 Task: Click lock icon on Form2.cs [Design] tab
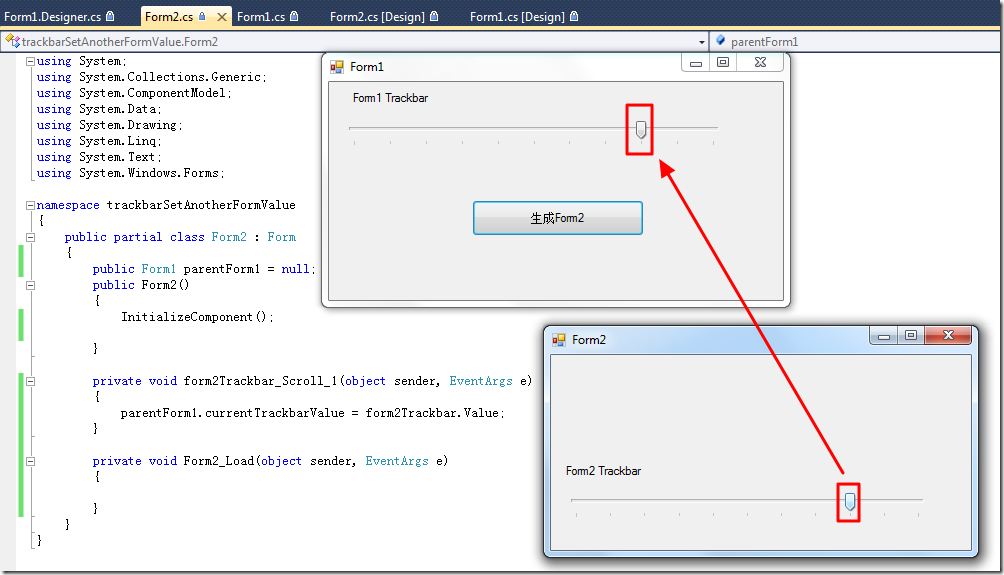coord(434,16)
